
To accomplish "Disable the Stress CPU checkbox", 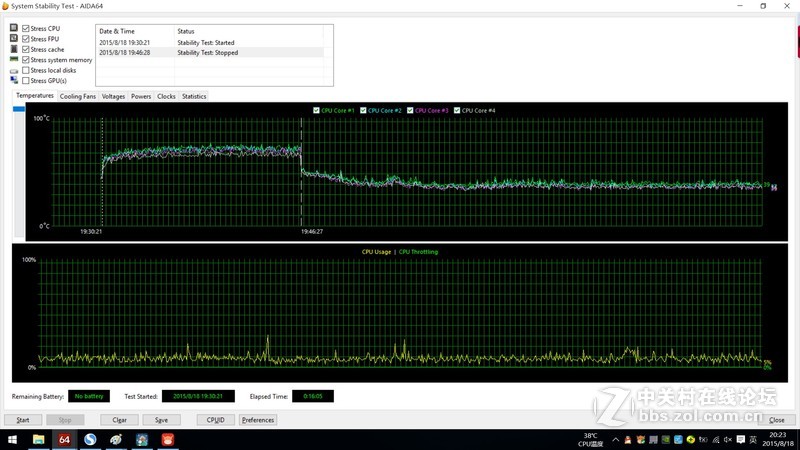I will pyautogui.click(x=26, y=28).
